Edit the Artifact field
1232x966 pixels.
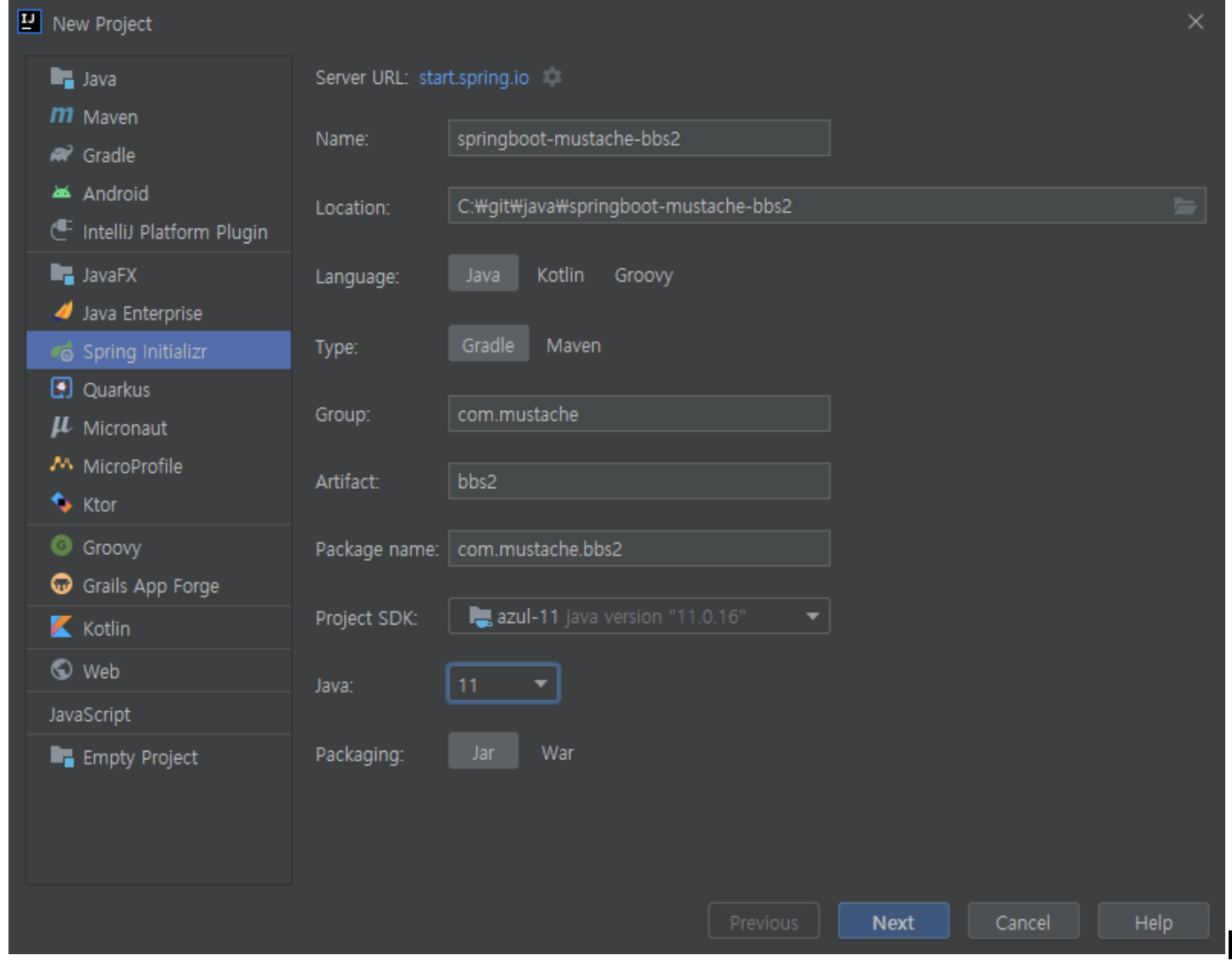click(x=639, y=480)
